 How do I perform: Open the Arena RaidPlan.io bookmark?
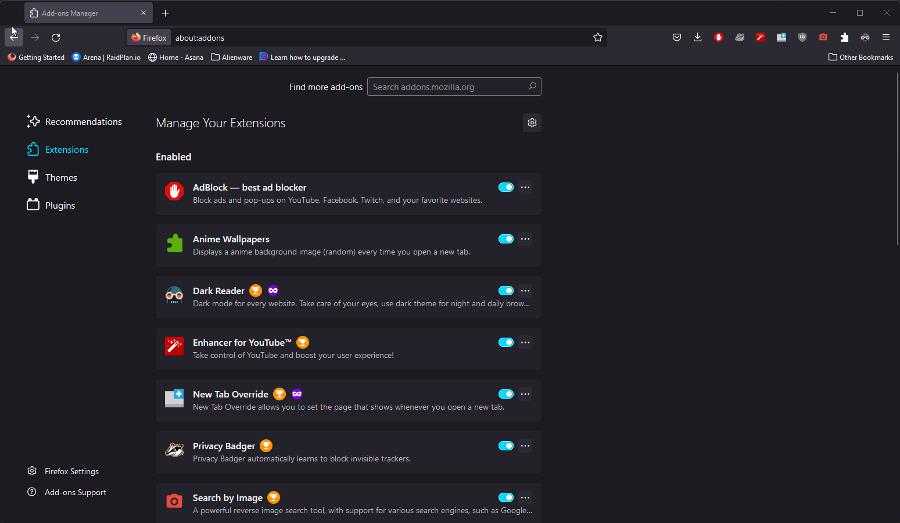pyautogui.click(x=106, y=57)
